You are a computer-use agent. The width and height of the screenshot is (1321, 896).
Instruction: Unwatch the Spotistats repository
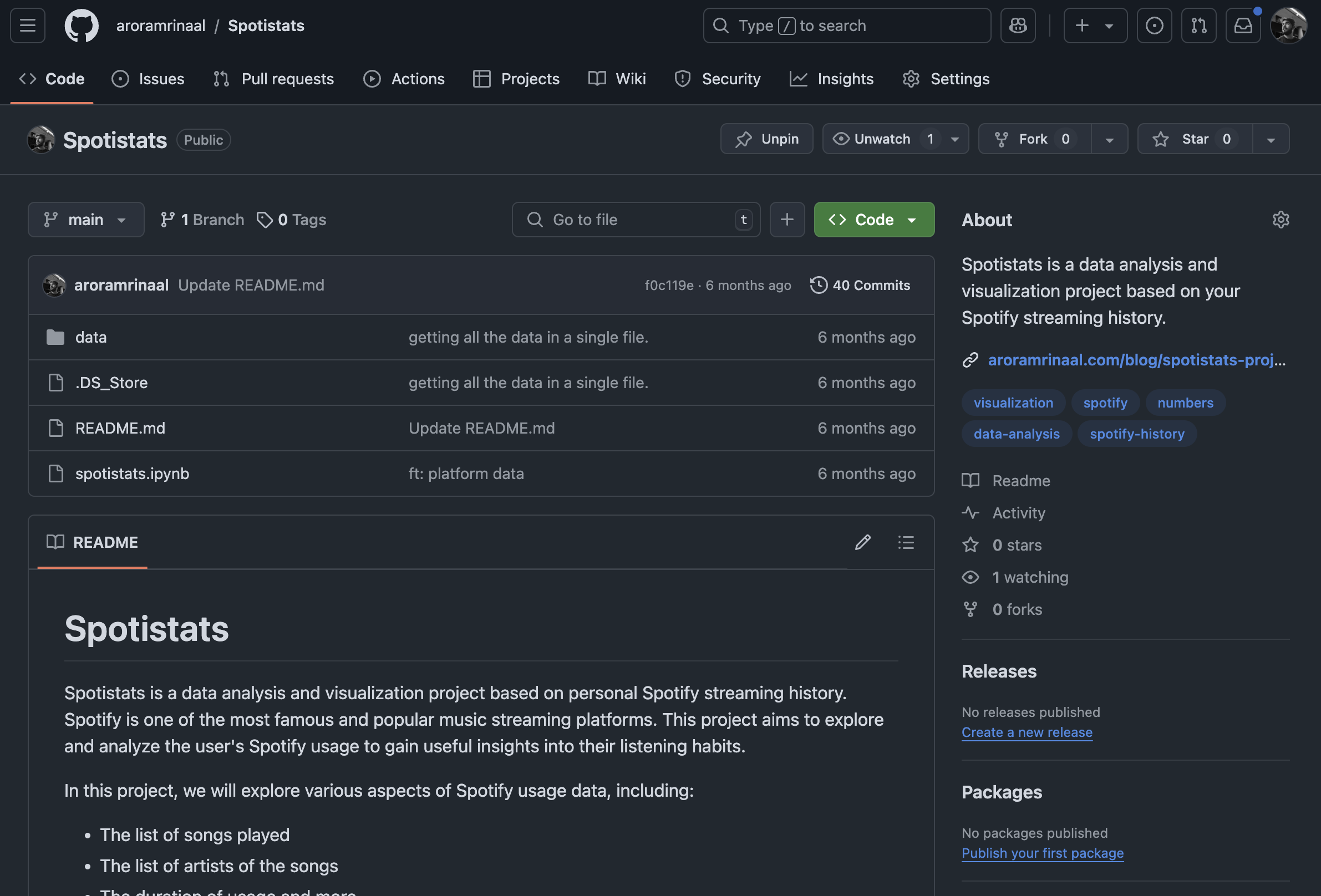882,139
